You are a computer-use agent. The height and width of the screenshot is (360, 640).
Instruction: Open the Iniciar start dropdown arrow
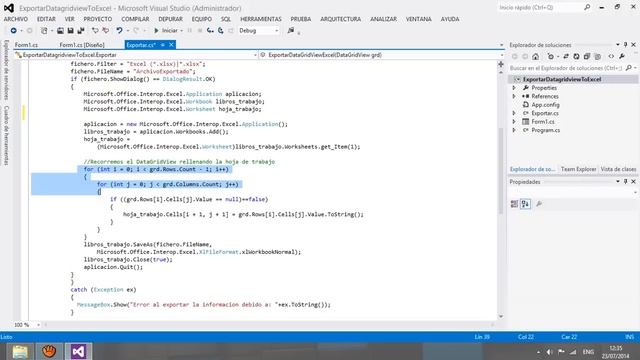(181, 31)
